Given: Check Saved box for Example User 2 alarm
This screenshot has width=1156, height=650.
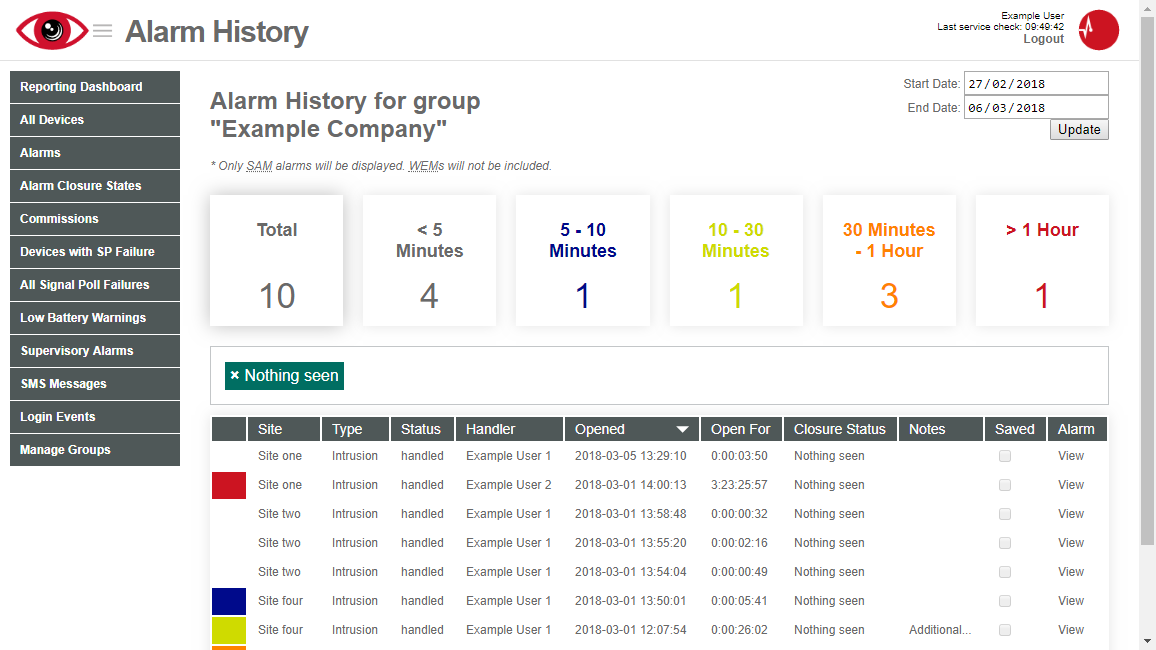Looking at the screenshot, I should pos(1005,485).
